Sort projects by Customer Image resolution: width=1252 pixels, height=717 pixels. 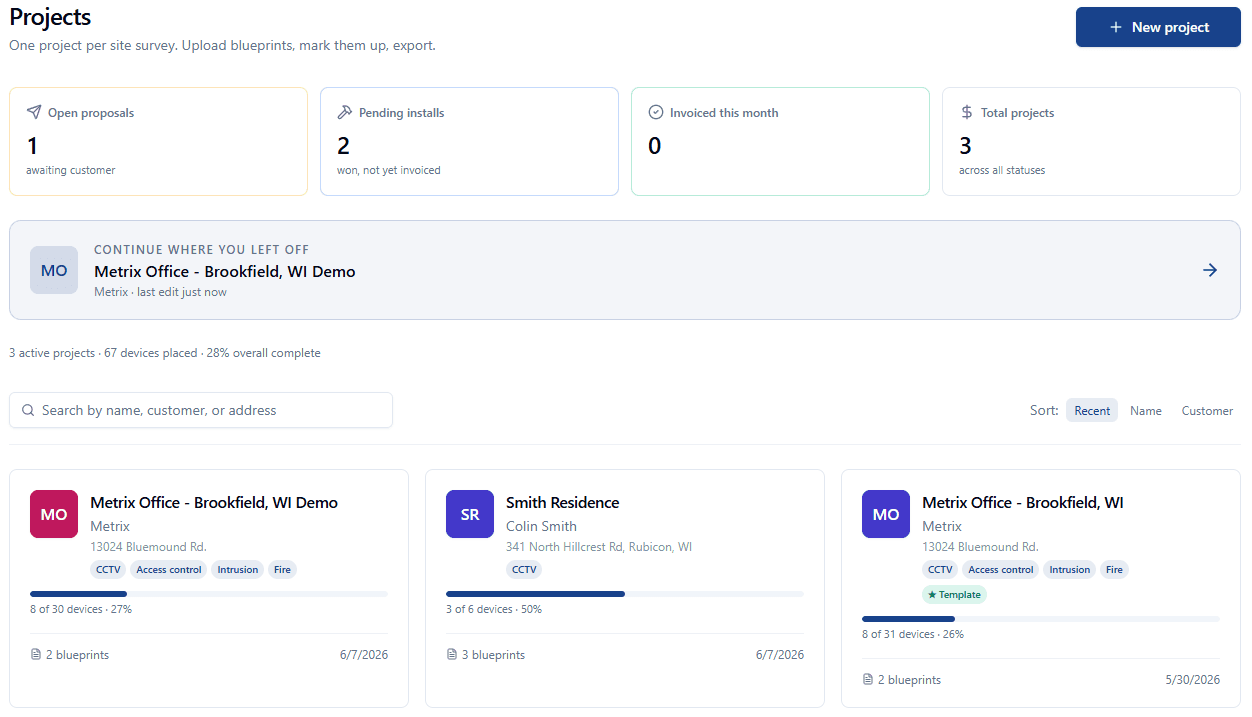point(1207,410)
